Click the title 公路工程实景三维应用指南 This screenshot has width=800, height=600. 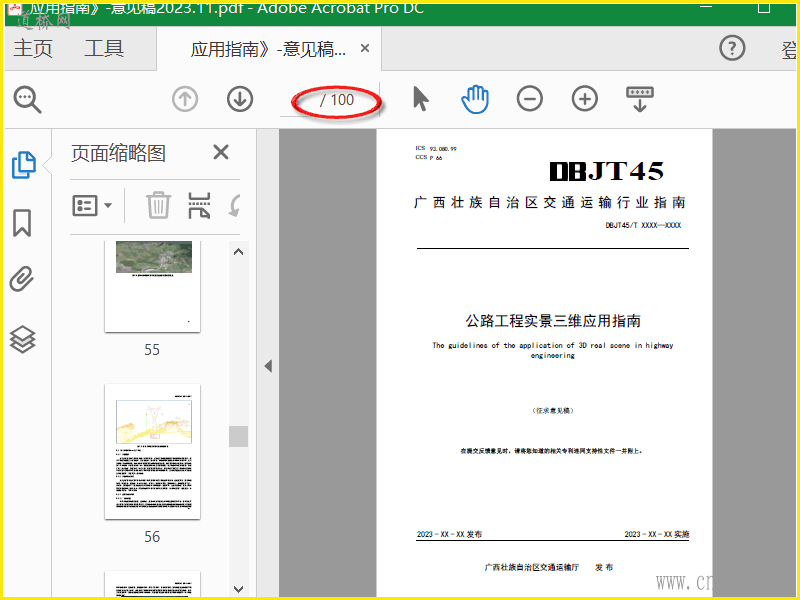point(553,321)
